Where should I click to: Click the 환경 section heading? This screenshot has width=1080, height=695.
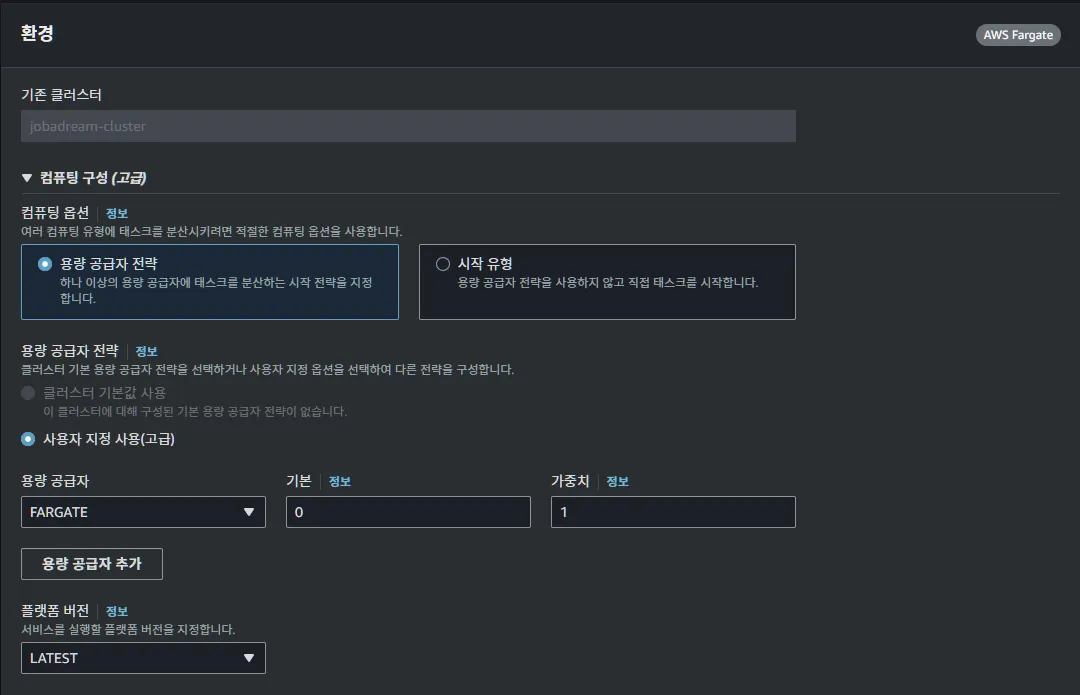[37, 33]
